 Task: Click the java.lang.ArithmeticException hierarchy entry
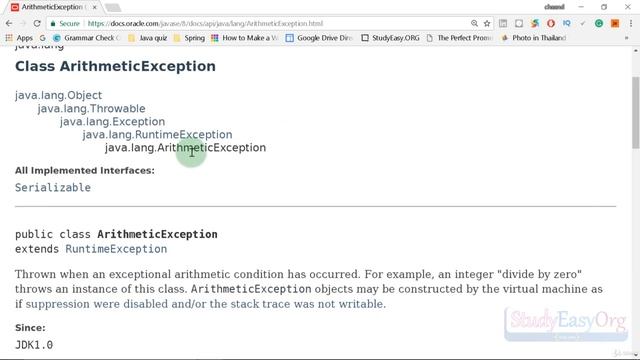[x=185, y=148]
